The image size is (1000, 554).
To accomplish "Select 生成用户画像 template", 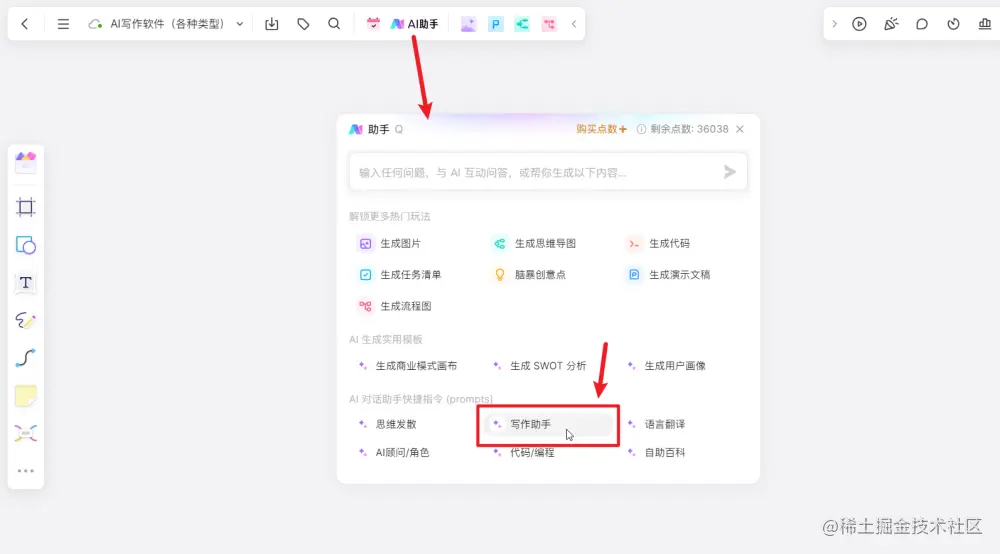I will (x=666, y=366).
